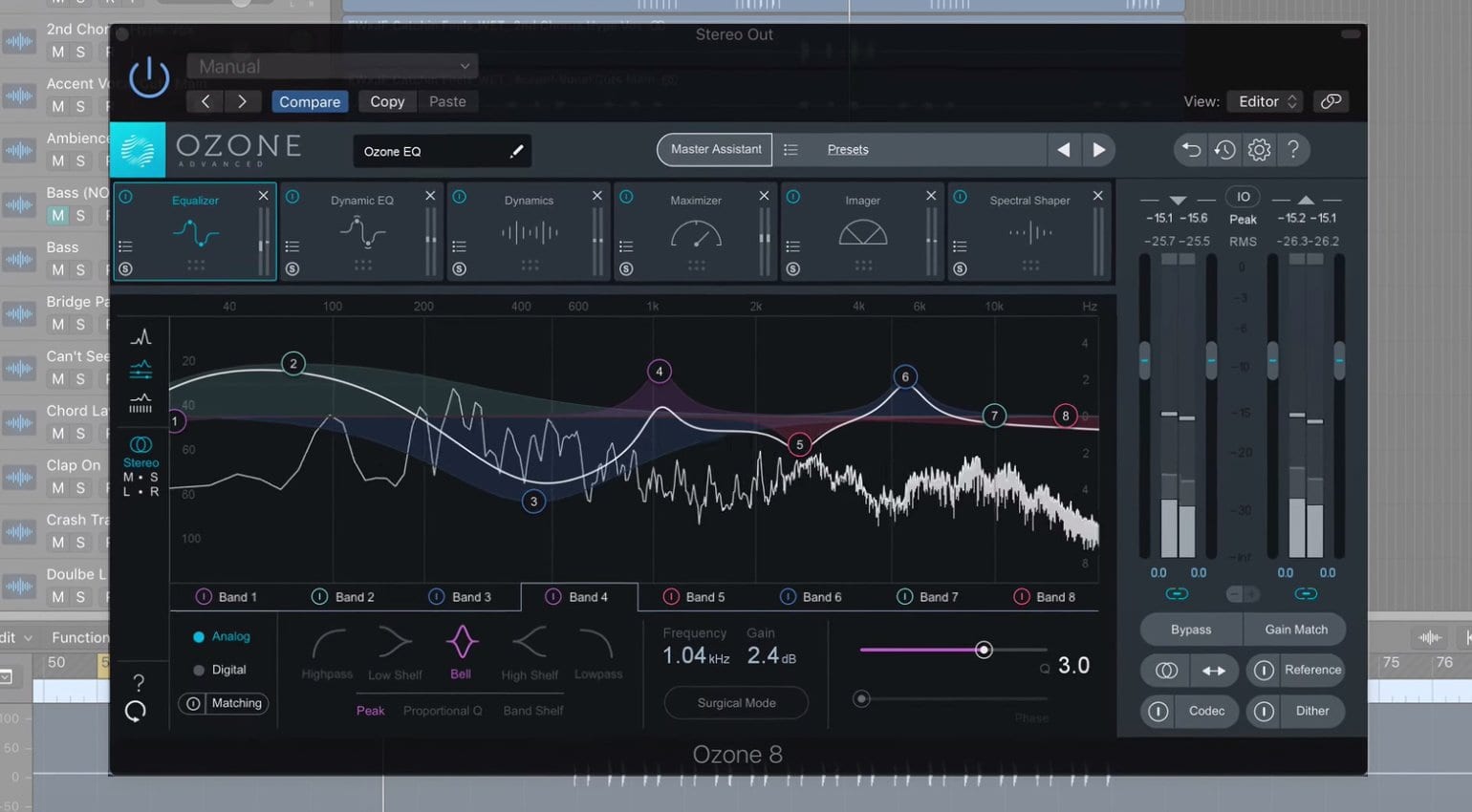Toggle power for Band 7
The image size is (1472, 812).
[904, 597]
